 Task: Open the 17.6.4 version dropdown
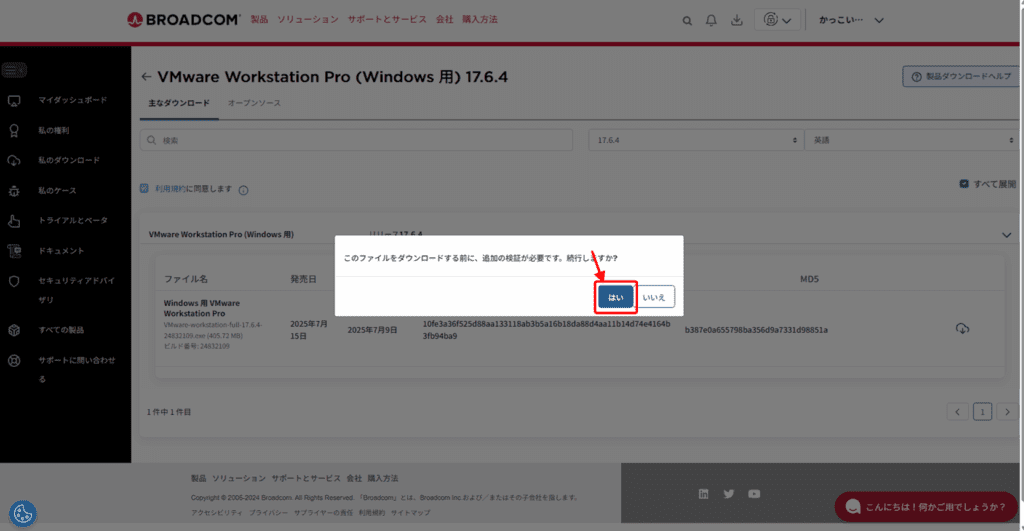pyautogui.click(x=696, y=140)
